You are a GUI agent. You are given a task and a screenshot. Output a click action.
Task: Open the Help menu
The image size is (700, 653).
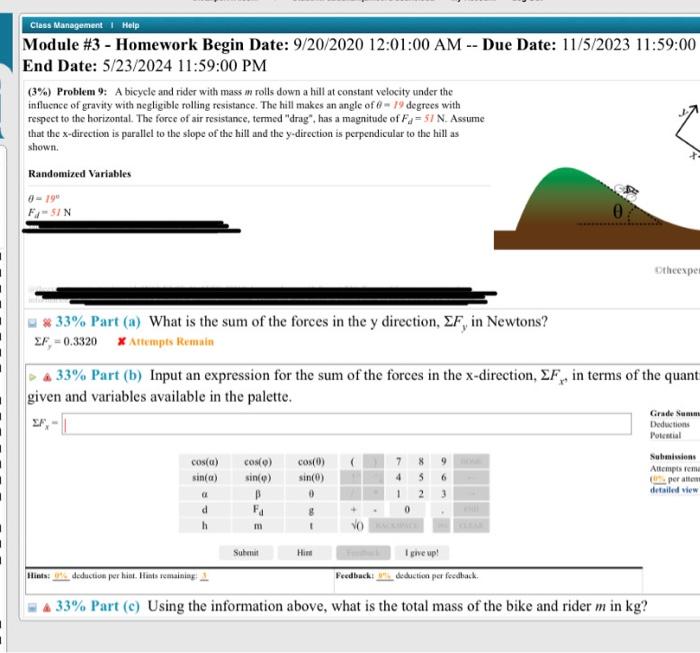coord(131,25)
